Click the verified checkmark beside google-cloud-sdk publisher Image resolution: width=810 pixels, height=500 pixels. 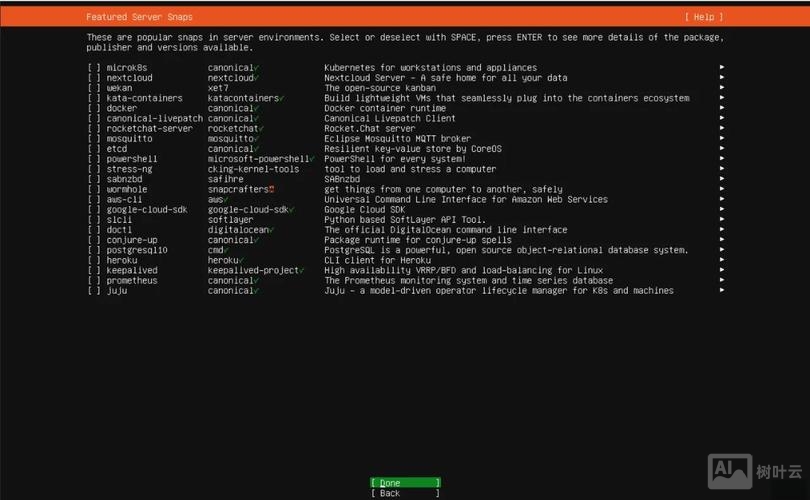click(x=291, y=210)
